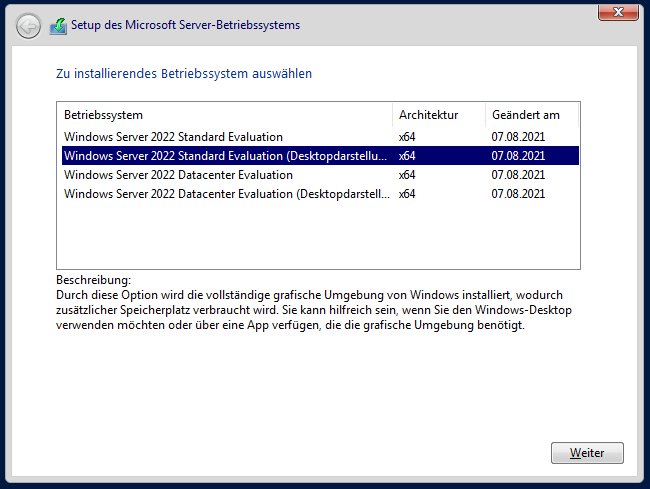The width and height of the screenshot is (650, 489).
Task: Click the Beschreibung label
Action: 93,280
